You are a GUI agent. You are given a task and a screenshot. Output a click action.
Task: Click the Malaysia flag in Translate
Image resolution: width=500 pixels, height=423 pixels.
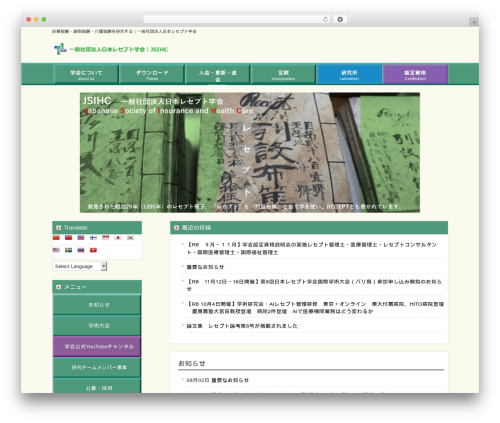point(56,250)
